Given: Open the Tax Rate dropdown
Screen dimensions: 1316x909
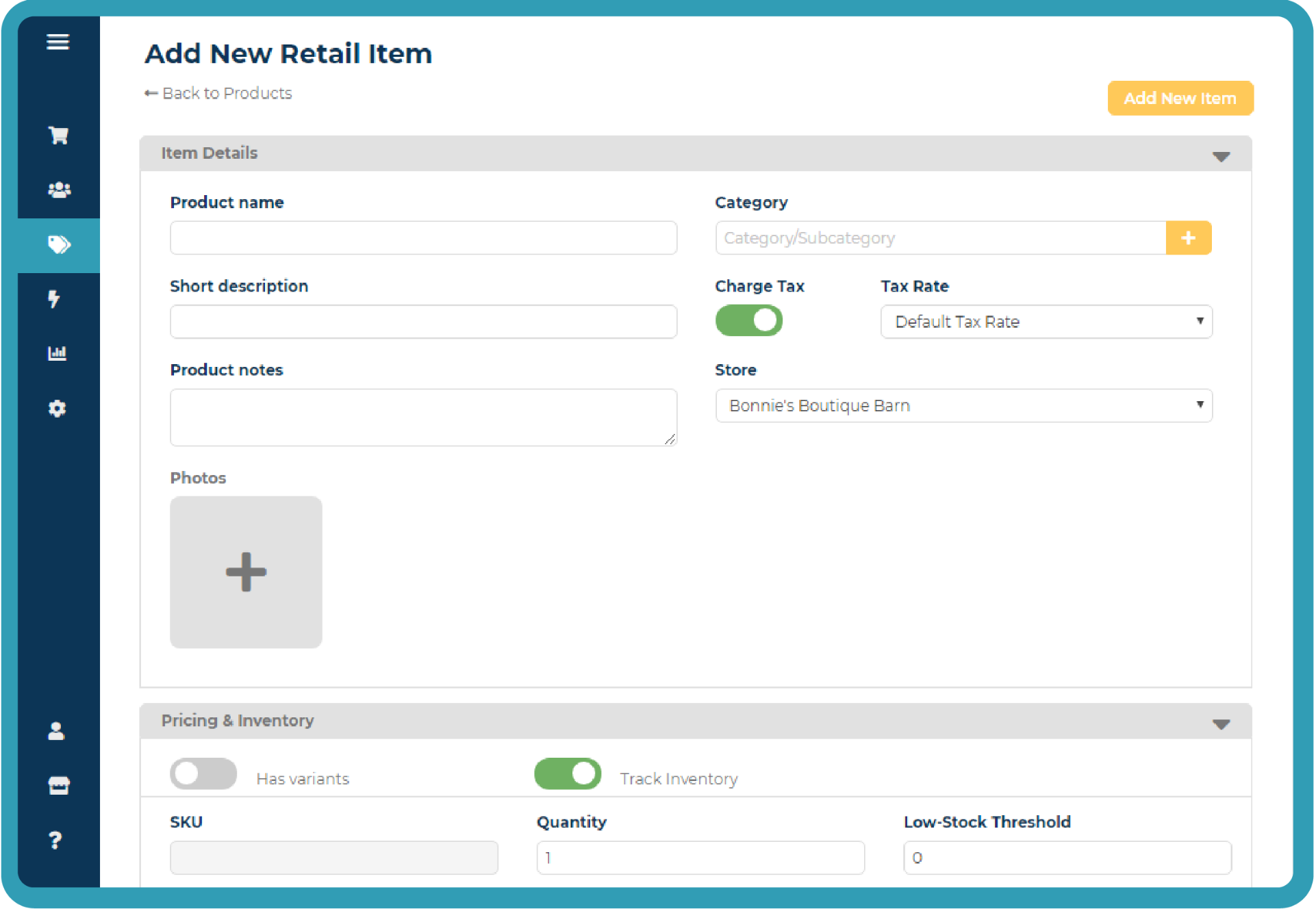Looking at the screenshot, I should pos(1046,322).
